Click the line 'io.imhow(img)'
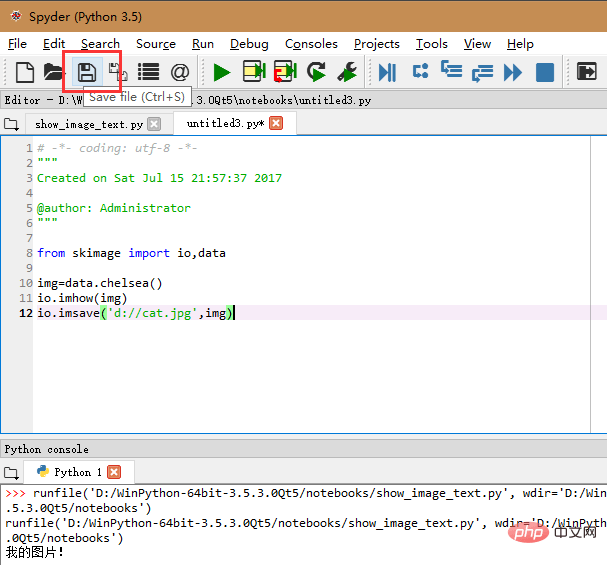This screenshot has width=607, height=565. 82,298
